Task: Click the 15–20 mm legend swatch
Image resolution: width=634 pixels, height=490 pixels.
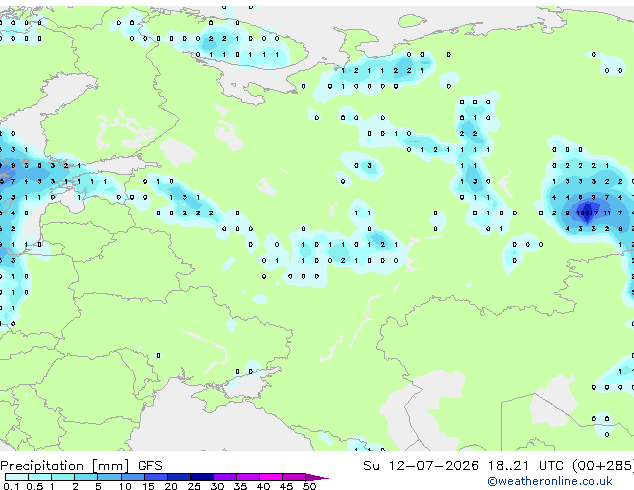Action: tap(155, 477)
